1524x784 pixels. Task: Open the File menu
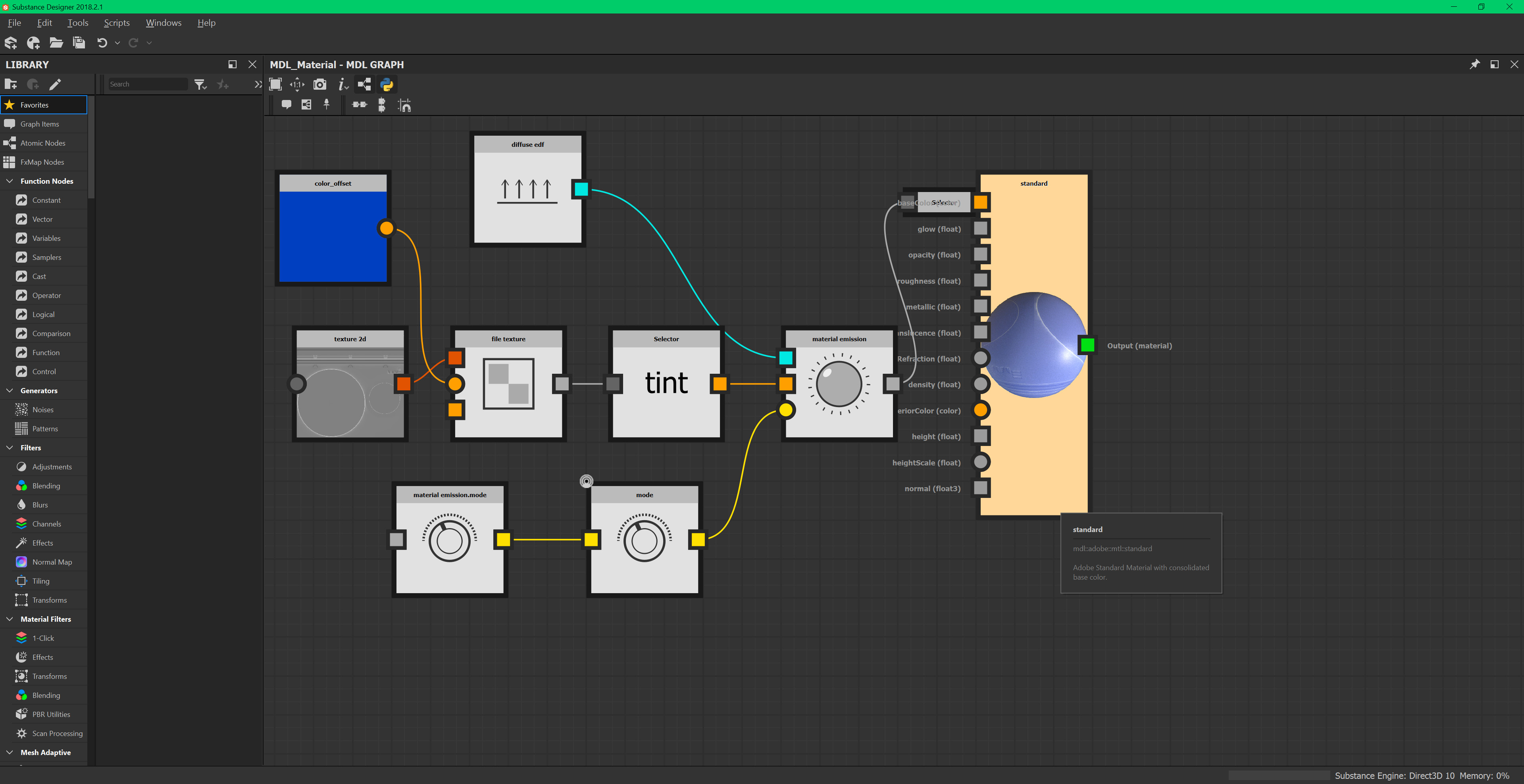[14, 23]
